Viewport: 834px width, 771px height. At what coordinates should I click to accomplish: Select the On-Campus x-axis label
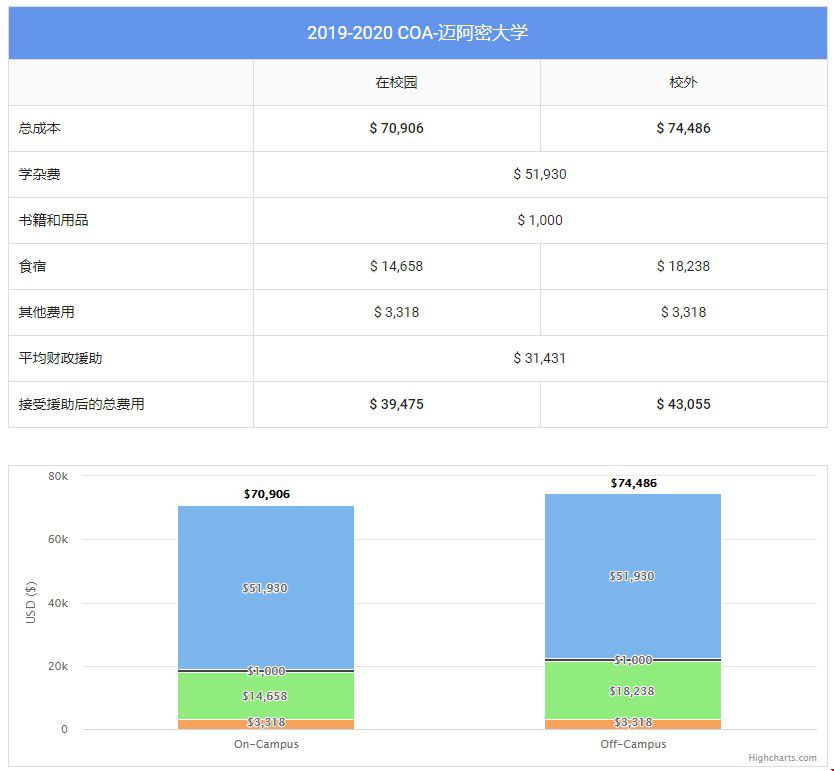[266, 744]
